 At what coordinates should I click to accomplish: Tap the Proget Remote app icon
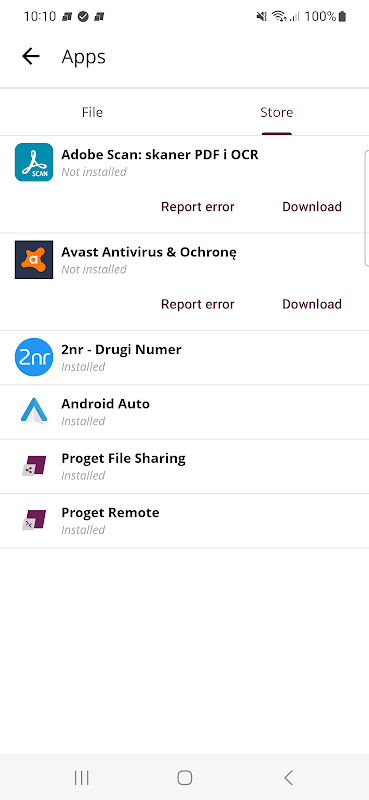(x=34, y=520)
